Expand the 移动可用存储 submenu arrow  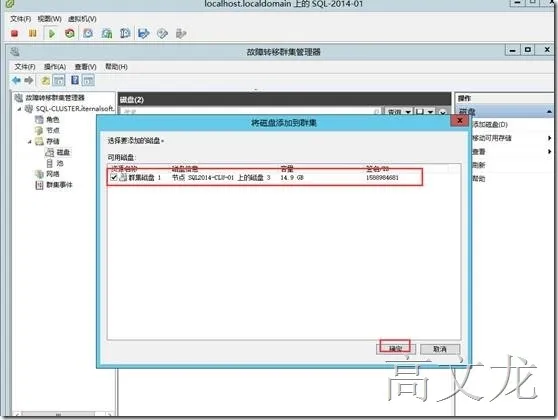coord(549,138)
